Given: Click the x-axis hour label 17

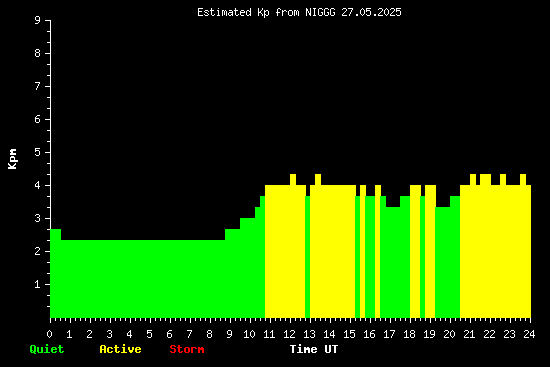Looking at the screenshot, I should pos(389,334).
